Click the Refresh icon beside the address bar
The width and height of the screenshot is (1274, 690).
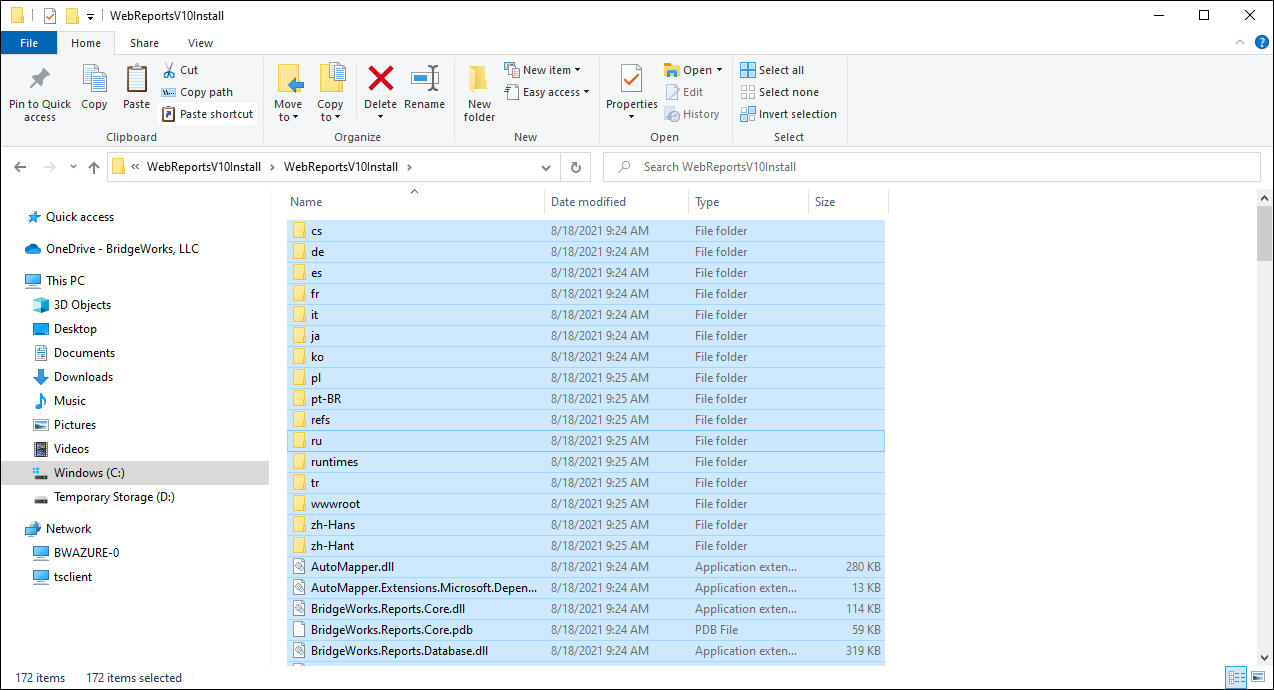coord(575,167)
